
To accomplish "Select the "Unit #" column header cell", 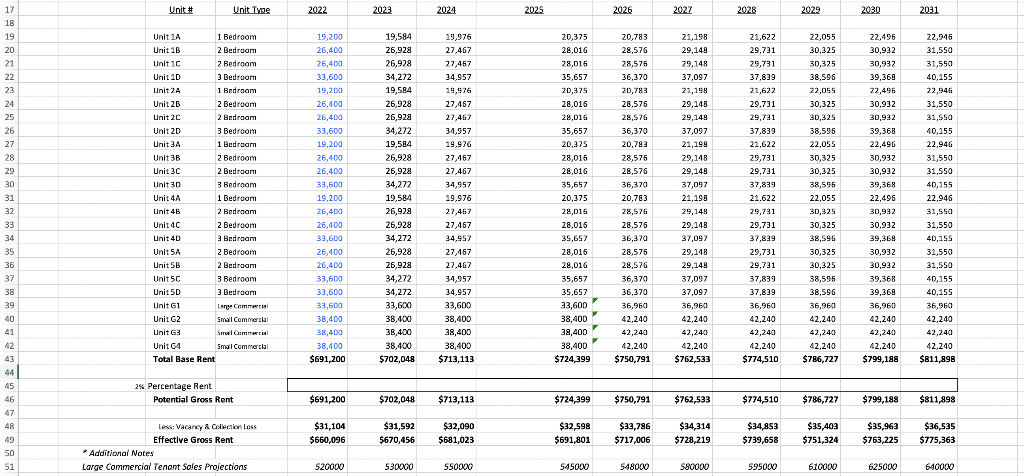I will (x=182, y=10).
